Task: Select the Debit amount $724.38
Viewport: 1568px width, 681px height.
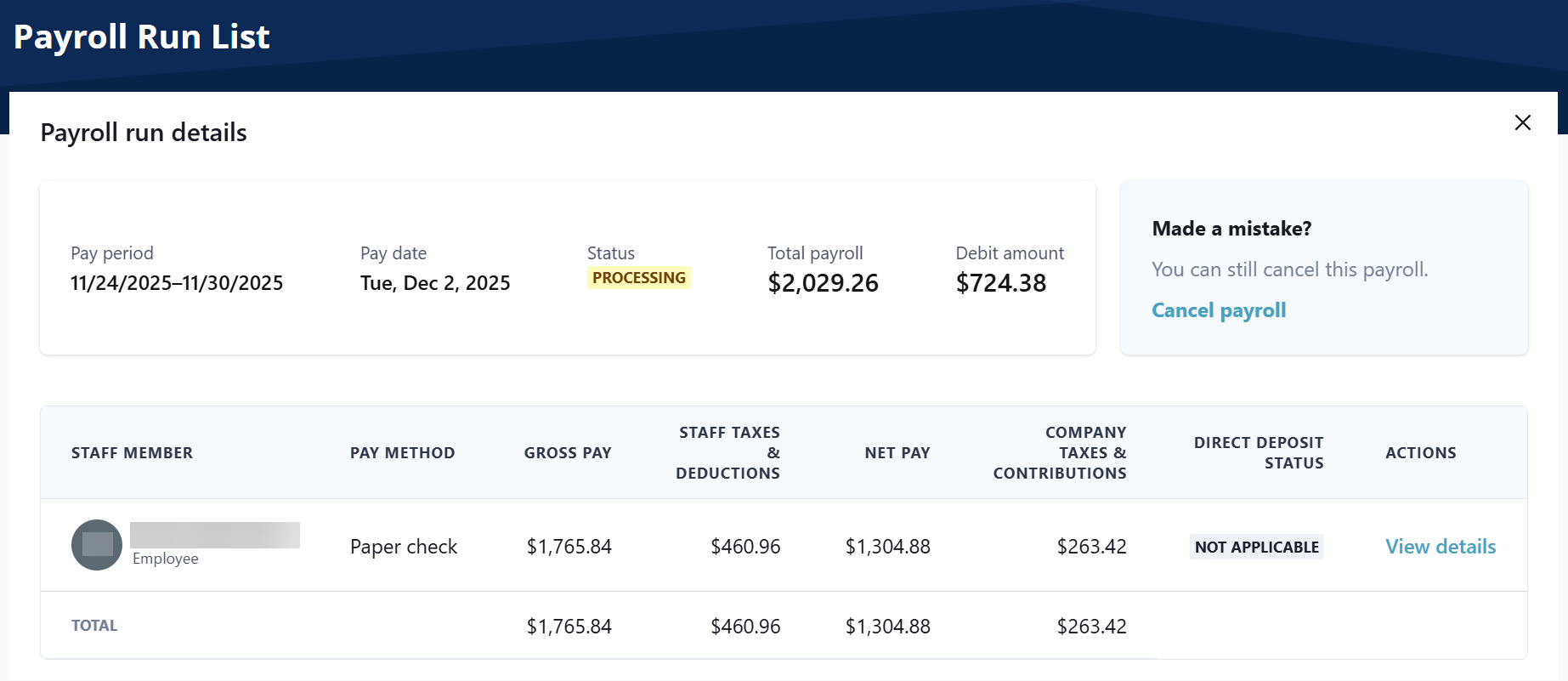Action: pyautogui.click(x=1000, y=283)
